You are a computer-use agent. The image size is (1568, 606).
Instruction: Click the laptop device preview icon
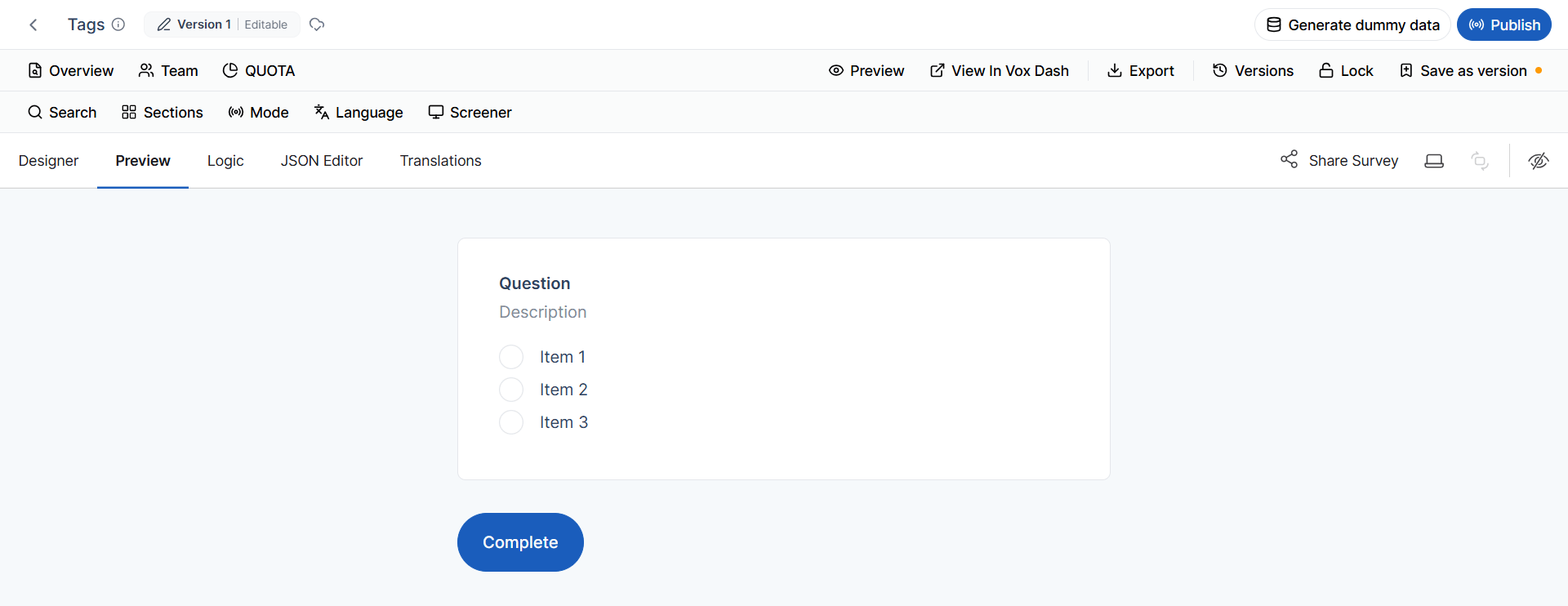coord(1434,161)
